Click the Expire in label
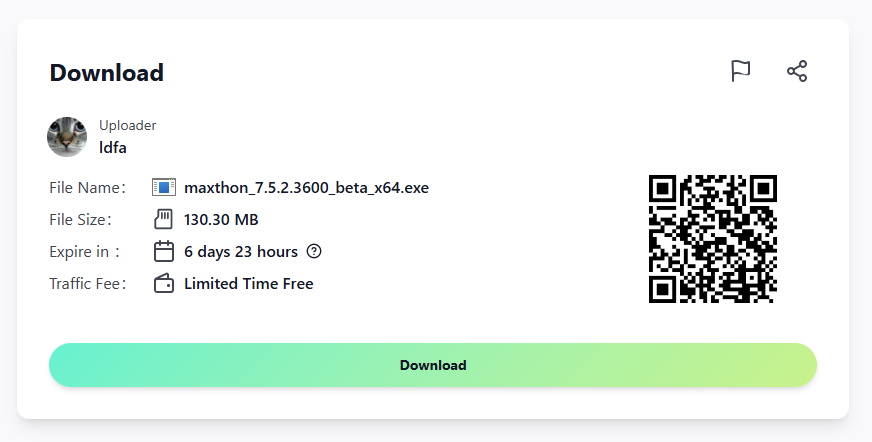 [84, 251]
